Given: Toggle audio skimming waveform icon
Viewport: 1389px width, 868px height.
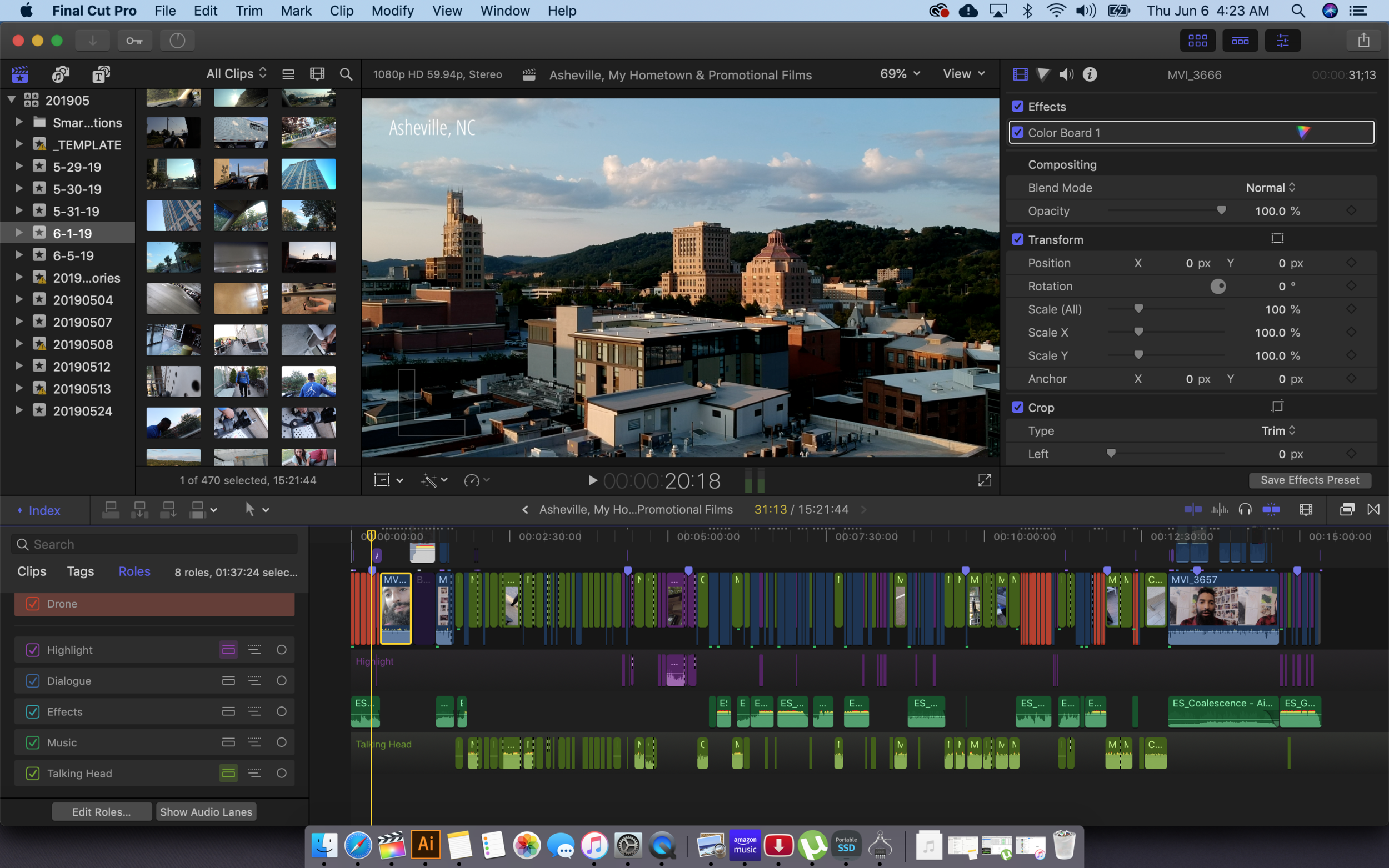Looking at the screenshot, I should (x=1220, y=509).
